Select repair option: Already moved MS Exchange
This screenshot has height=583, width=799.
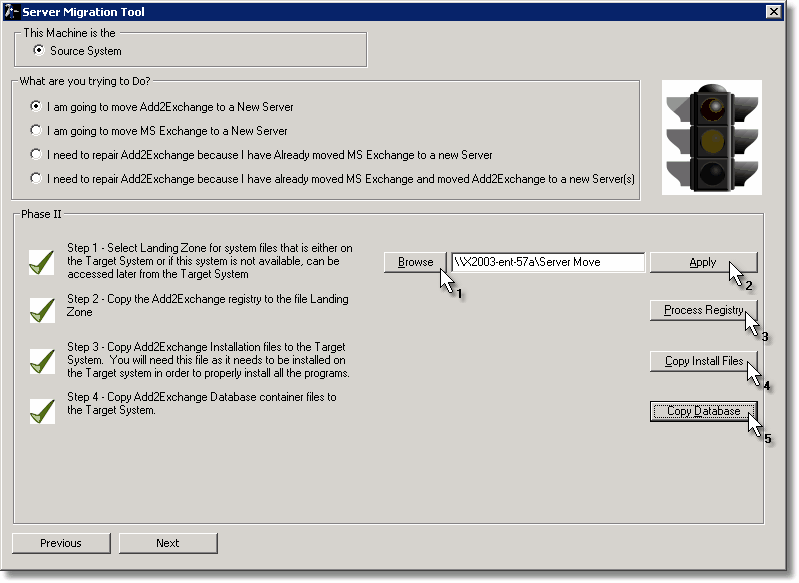point(36,154)
